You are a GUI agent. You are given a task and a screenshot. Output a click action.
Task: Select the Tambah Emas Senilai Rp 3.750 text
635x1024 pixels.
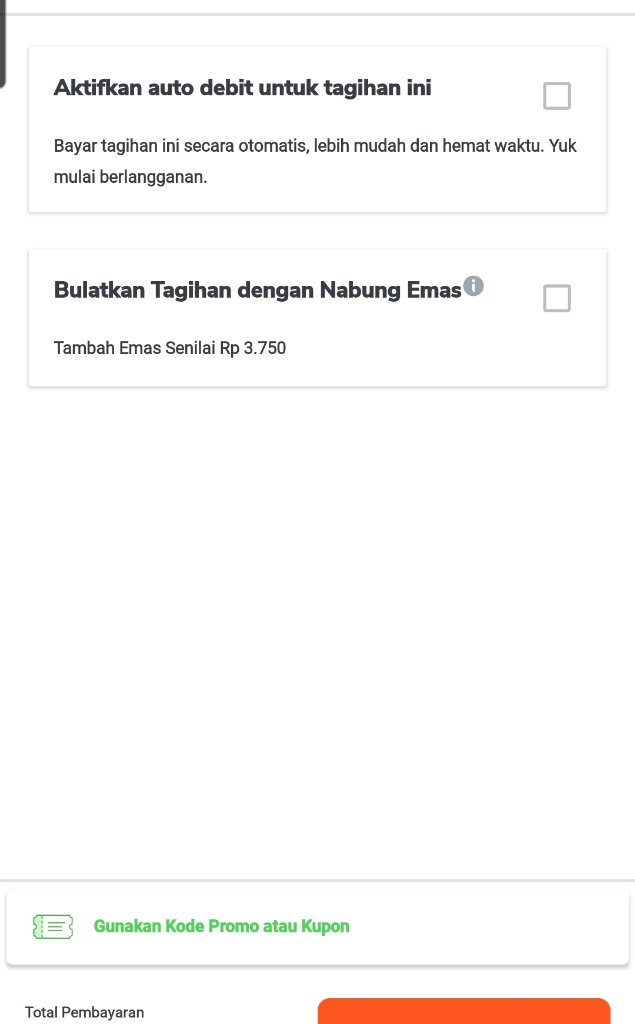tap(169, 348)
